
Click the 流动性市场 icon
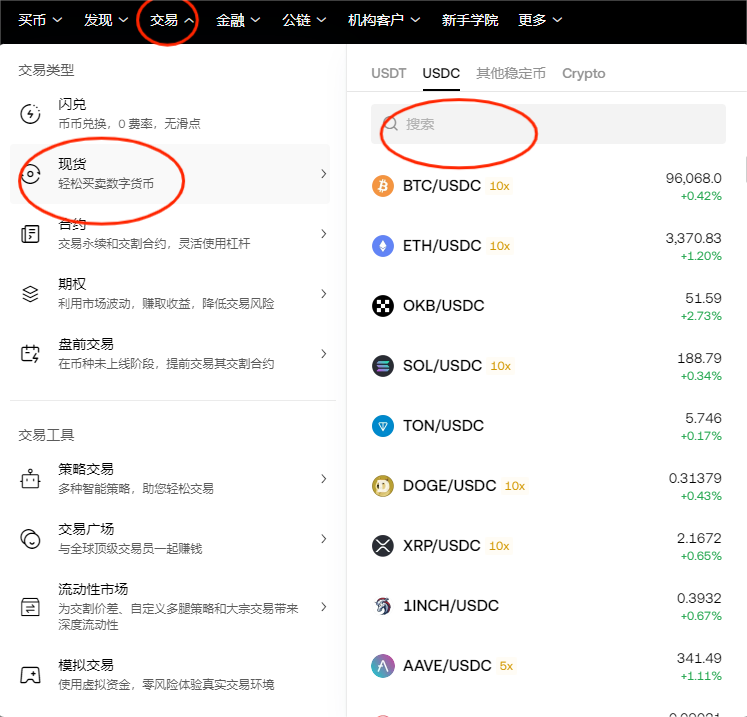coord(30,607)
